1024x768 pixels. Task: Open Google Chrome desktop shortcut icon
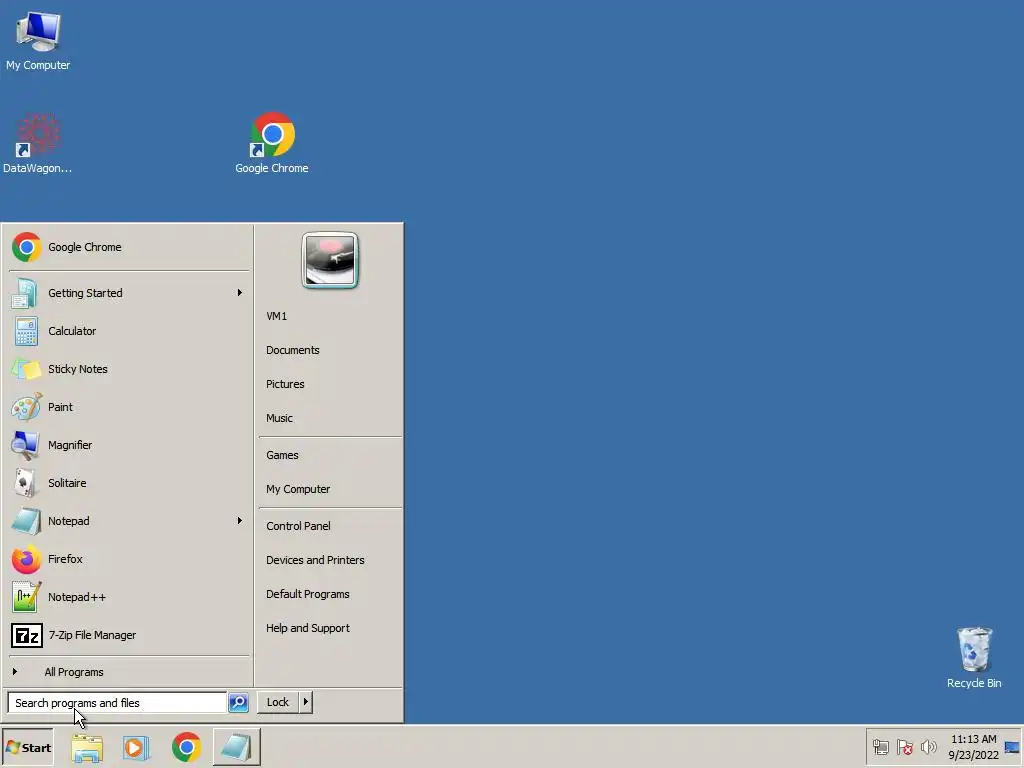coord(272,144)
